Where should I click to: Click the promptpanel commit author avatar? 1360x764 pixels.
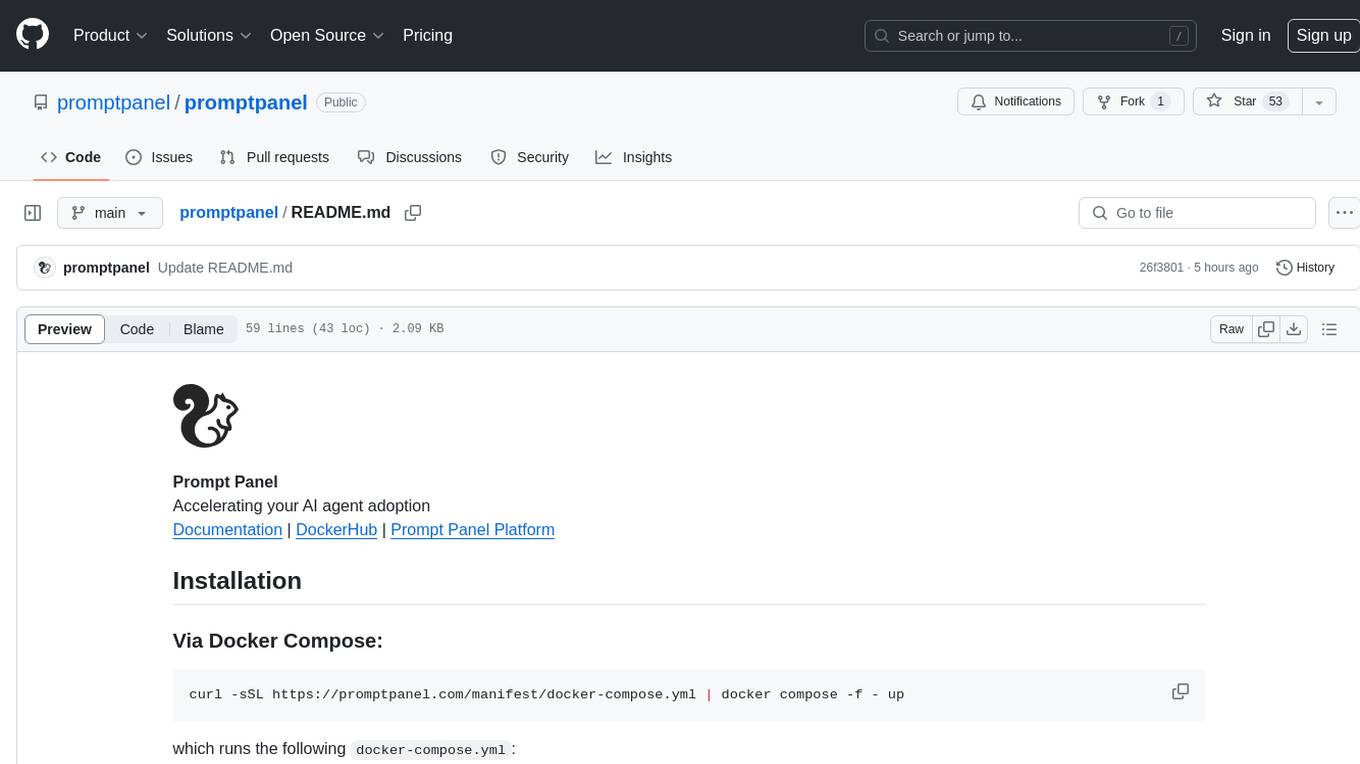tap(44, 268)
